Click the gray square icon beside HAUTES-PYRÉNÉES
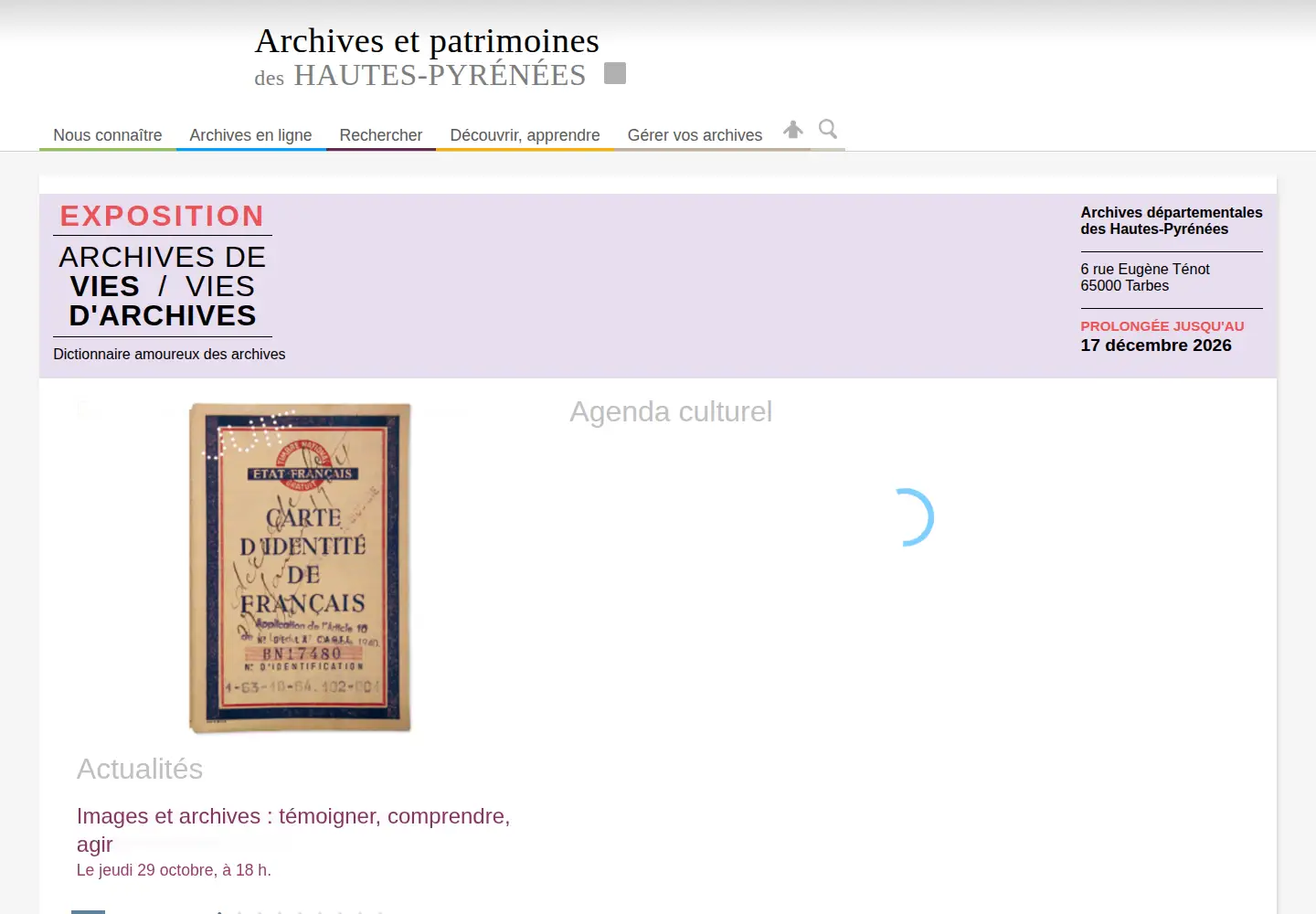 (x=615, y=73)
